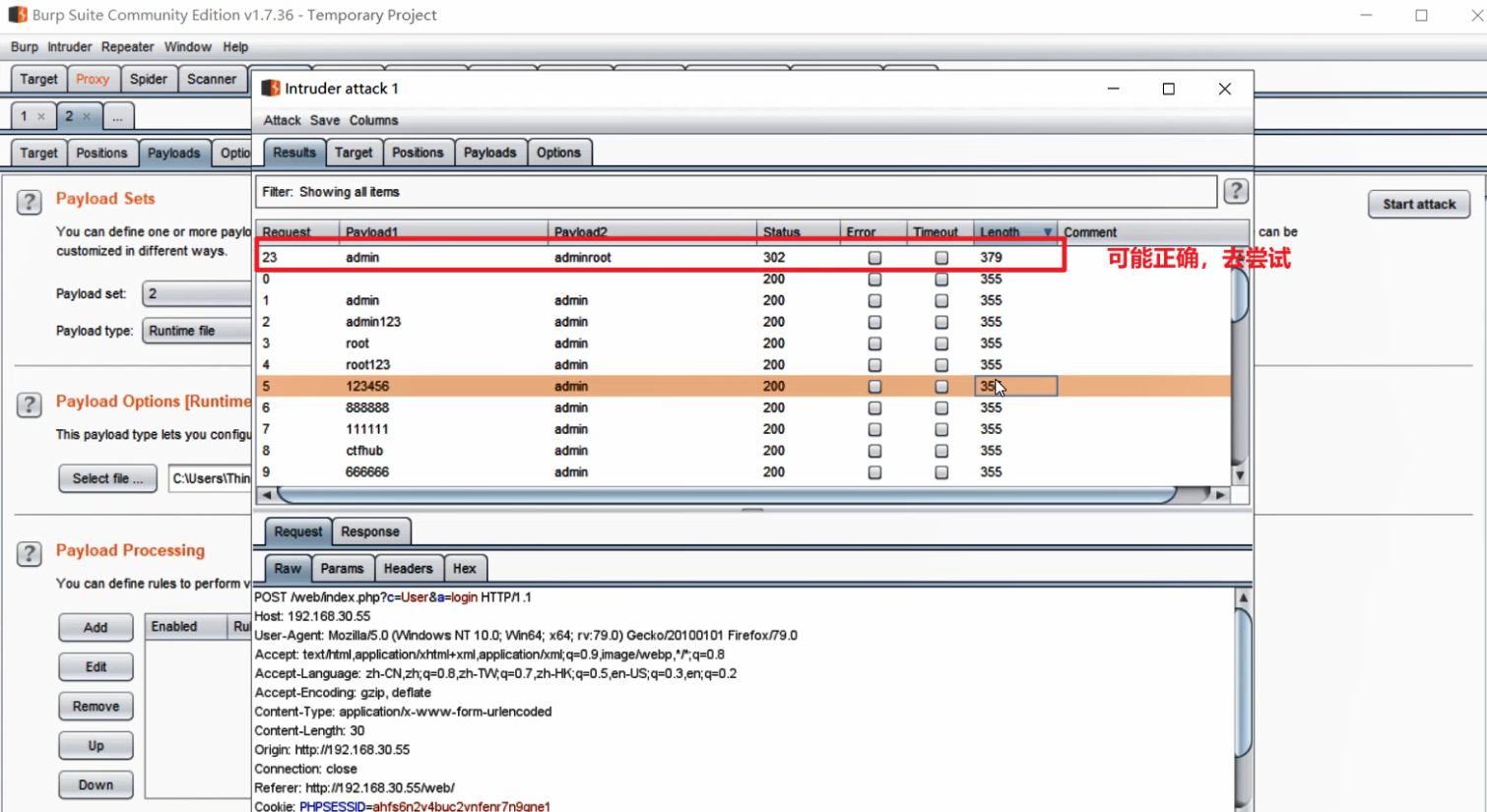Image resolution: width=1487 pixels, height=812 pixels.
Task: Switch to attack window Target tab
Action: (x=354, y=153)
